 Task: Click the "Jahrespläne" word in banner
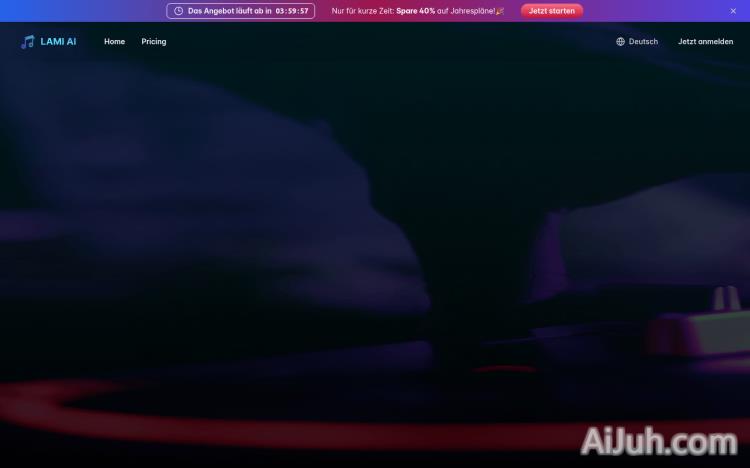coord(472,11)
